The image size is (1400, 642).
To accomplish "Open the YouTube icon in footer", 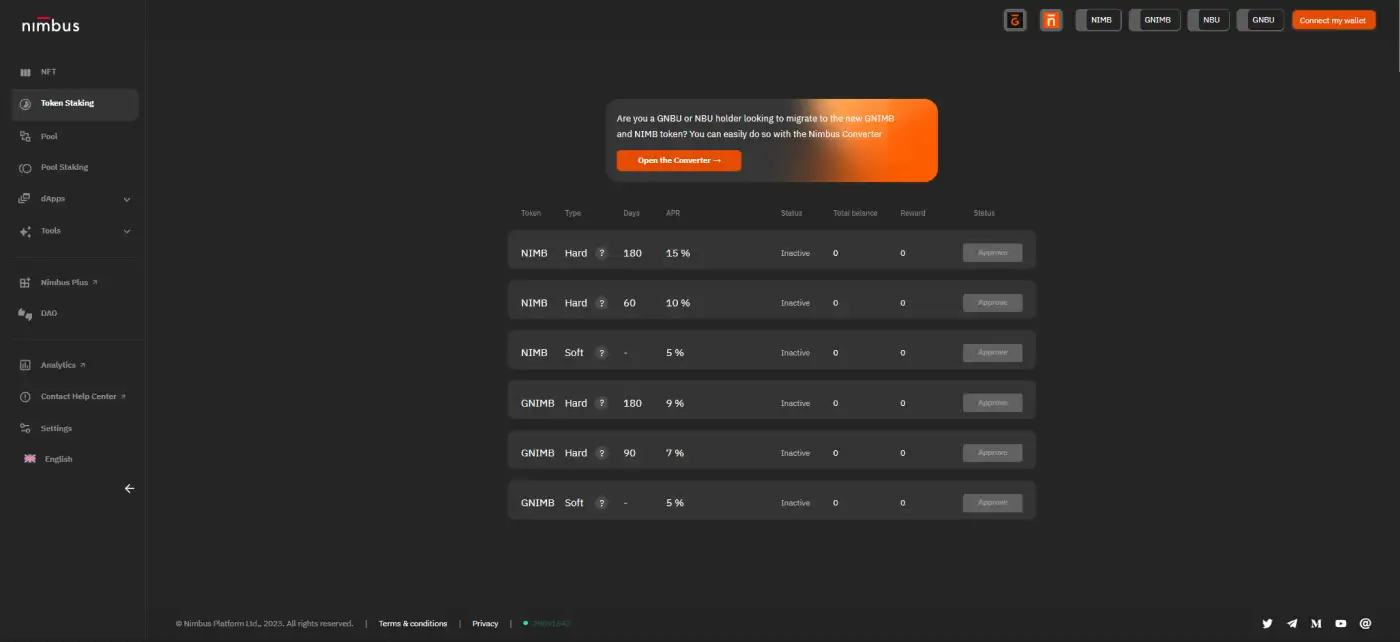I will click(x=1341, y=623).
